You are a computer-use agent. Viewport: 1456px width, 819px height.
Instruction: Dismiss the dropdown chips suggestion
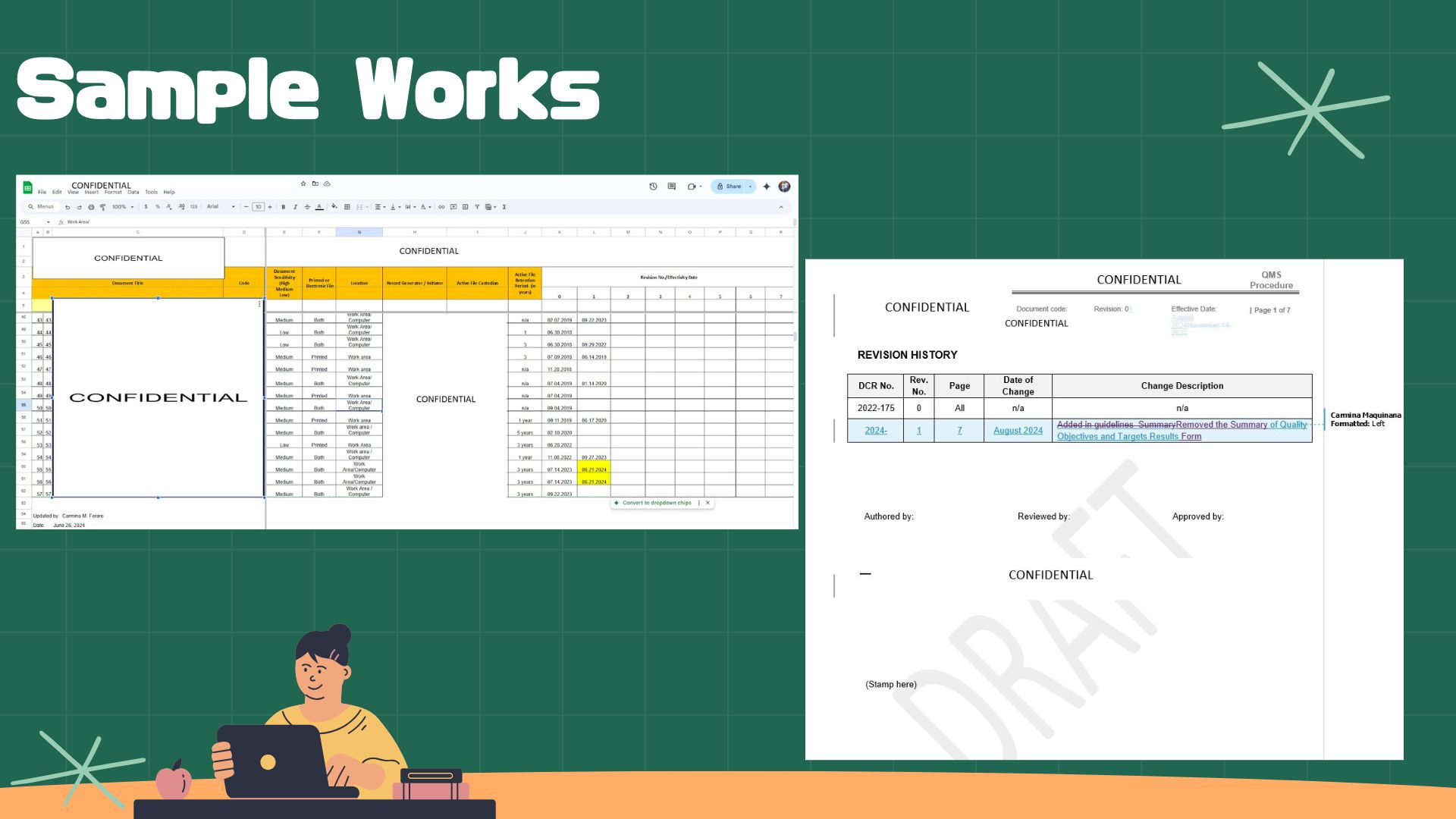point(708,503)
